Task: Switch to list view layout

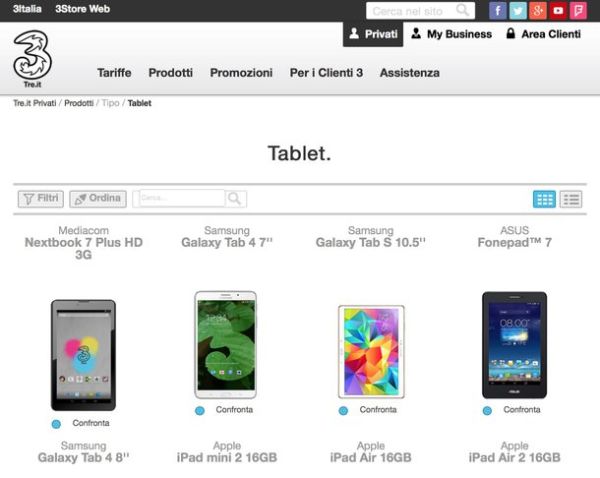Action: point(571,199)
